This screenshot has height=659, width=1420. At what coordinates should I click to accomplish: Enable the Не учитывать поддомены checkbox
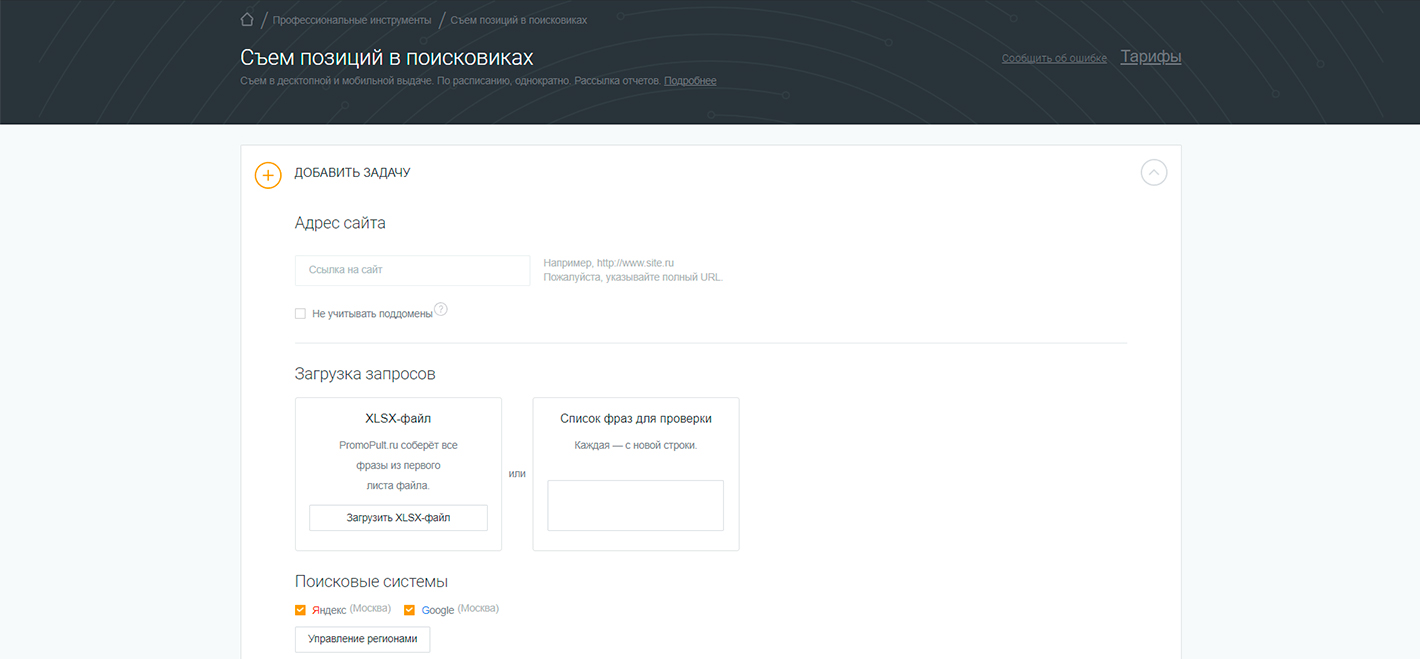click(x=300, y=314)
